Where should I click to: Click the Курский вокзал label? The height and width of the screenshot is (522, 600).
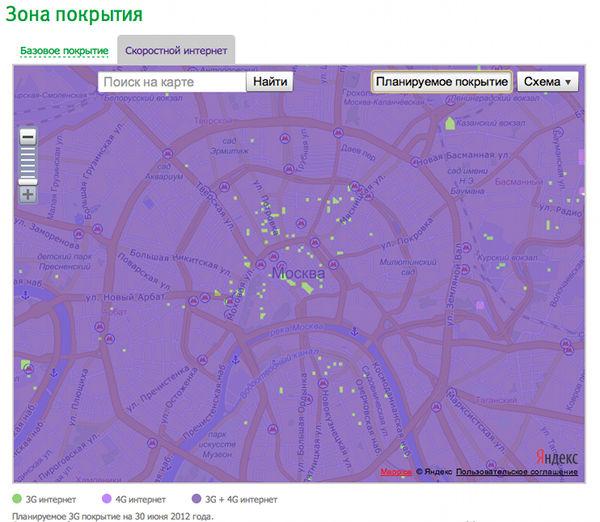click(x=507, y=258)
